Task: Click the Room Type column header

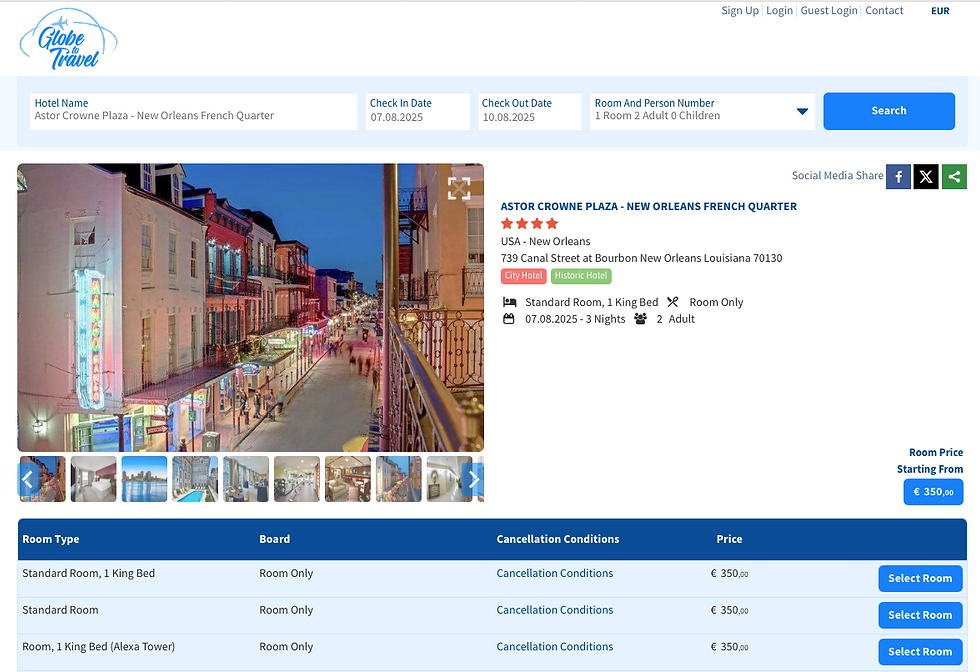Action: coord(51,539)
